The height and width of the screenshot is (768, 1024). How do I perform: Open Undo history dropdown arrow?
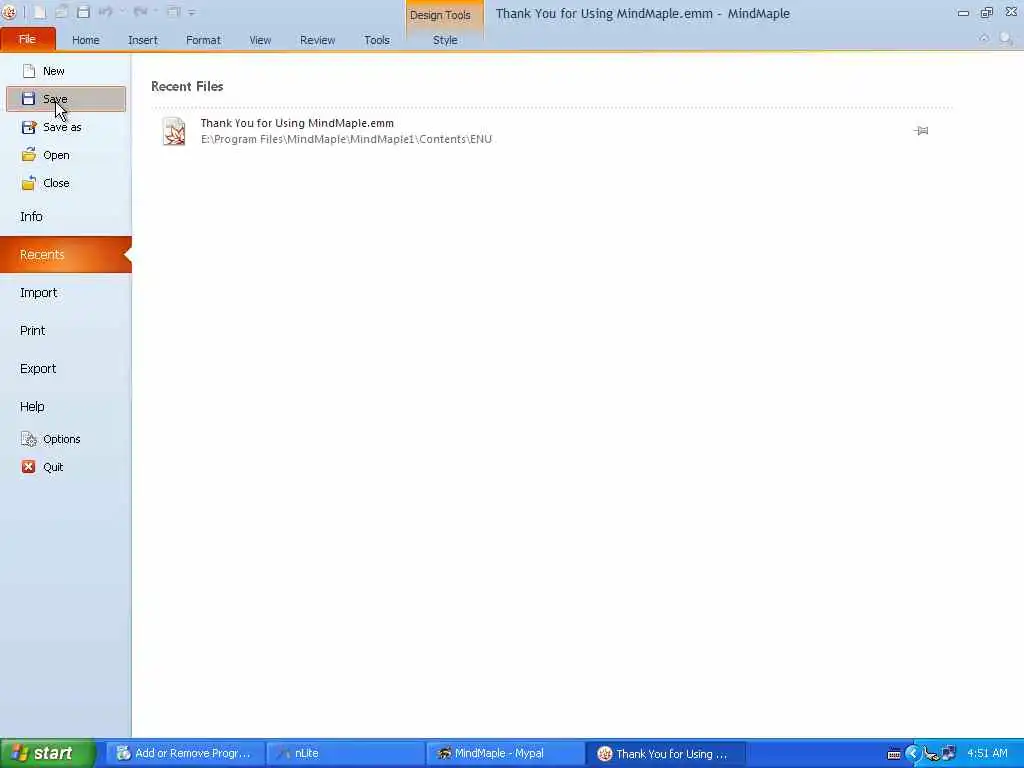click(x=122, y=12)
